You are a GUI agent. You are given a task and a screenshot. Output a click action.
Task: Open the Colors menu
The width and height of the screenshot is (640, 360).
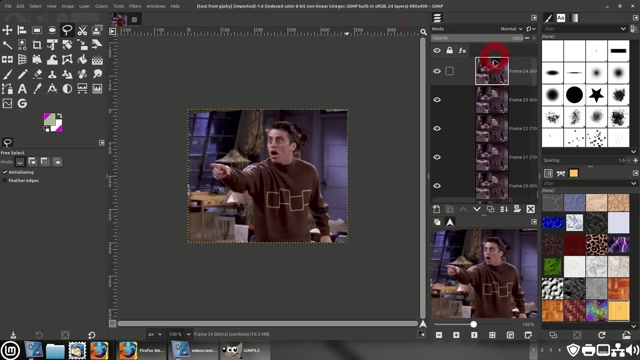(x=101, y=6)
